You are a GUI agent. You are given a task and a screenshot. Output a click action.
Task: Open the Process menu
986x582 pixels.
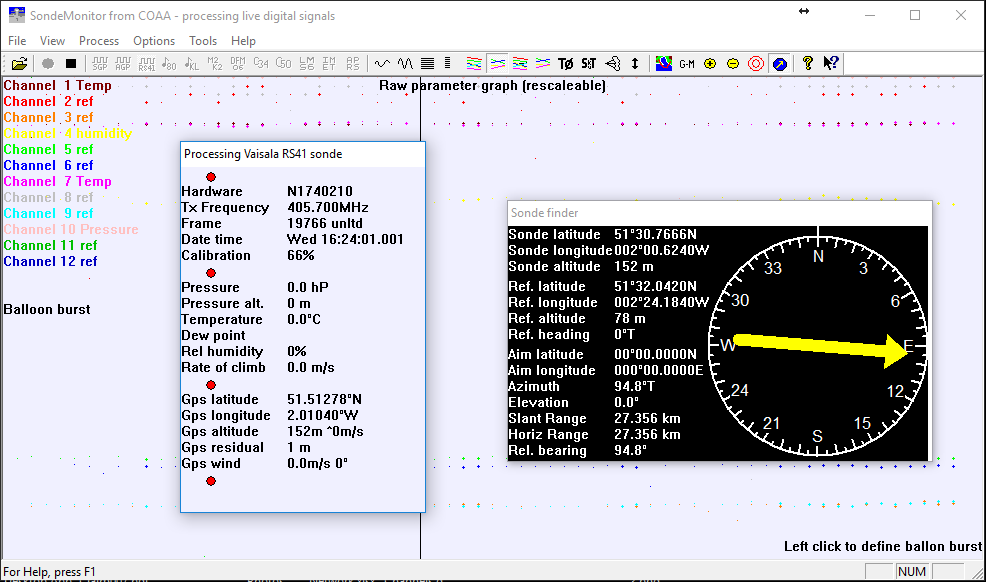click(x=99, y=41)
